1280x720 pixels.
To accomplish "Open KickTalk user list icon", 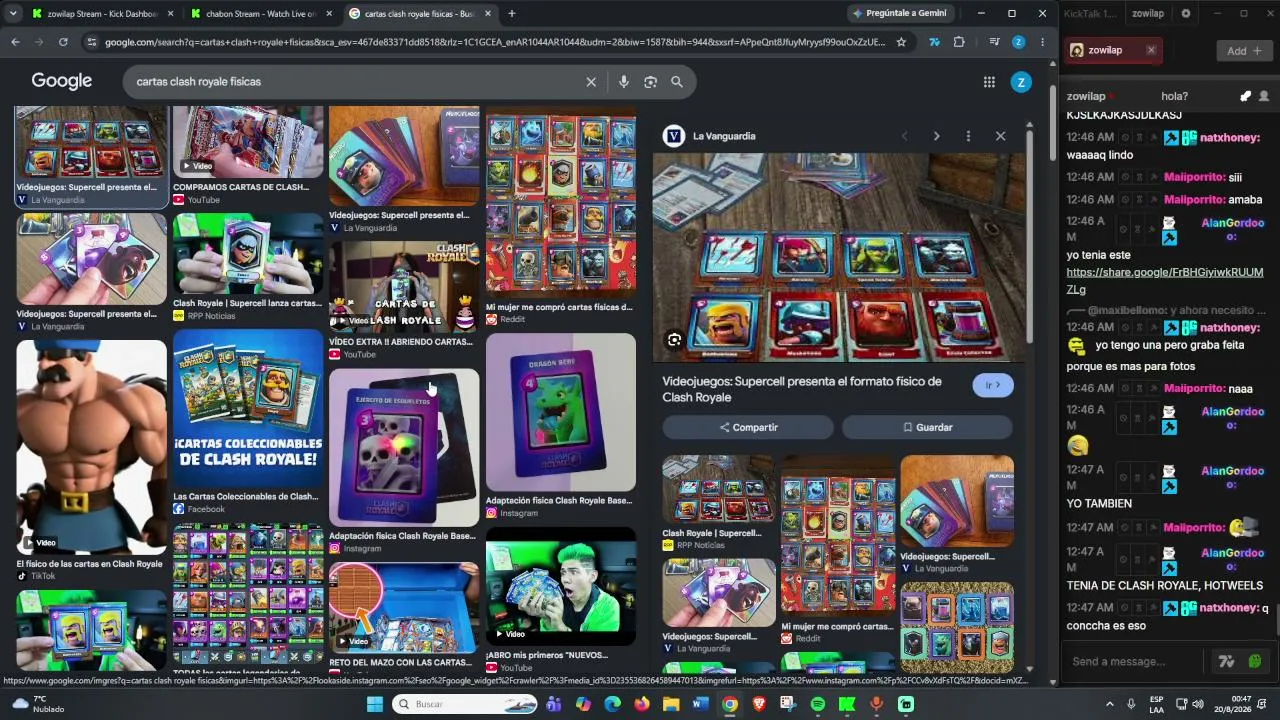I will click(x=1264, y=96).
